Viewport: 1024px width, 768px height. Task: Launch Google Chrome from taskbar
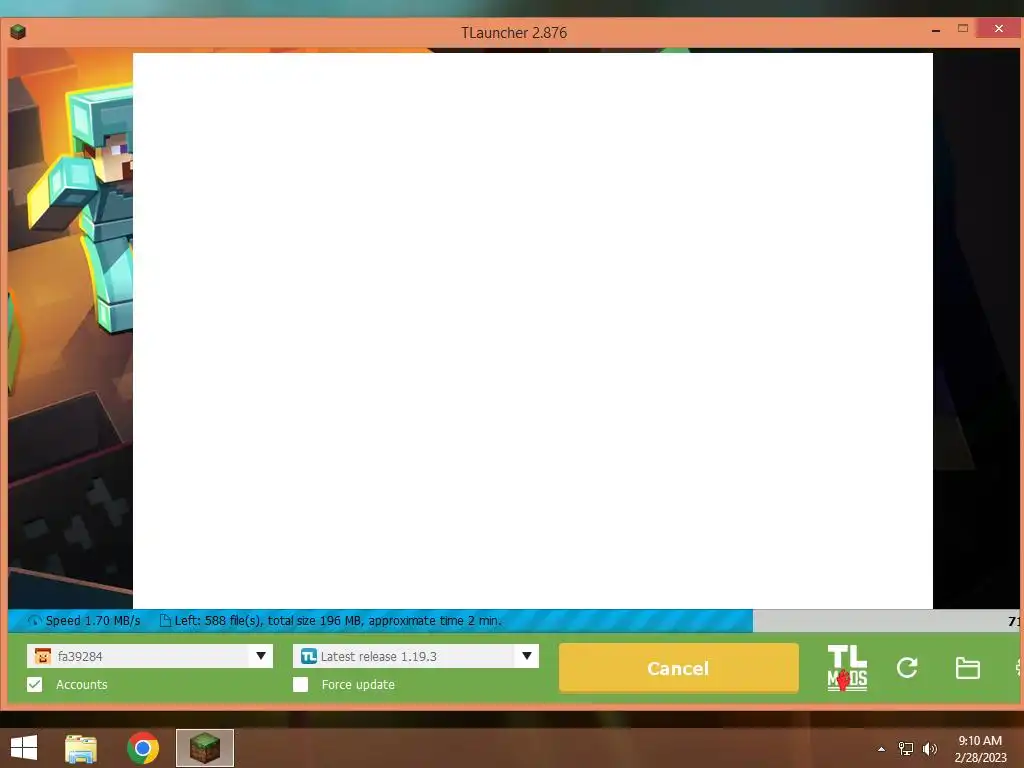point(143,748)
